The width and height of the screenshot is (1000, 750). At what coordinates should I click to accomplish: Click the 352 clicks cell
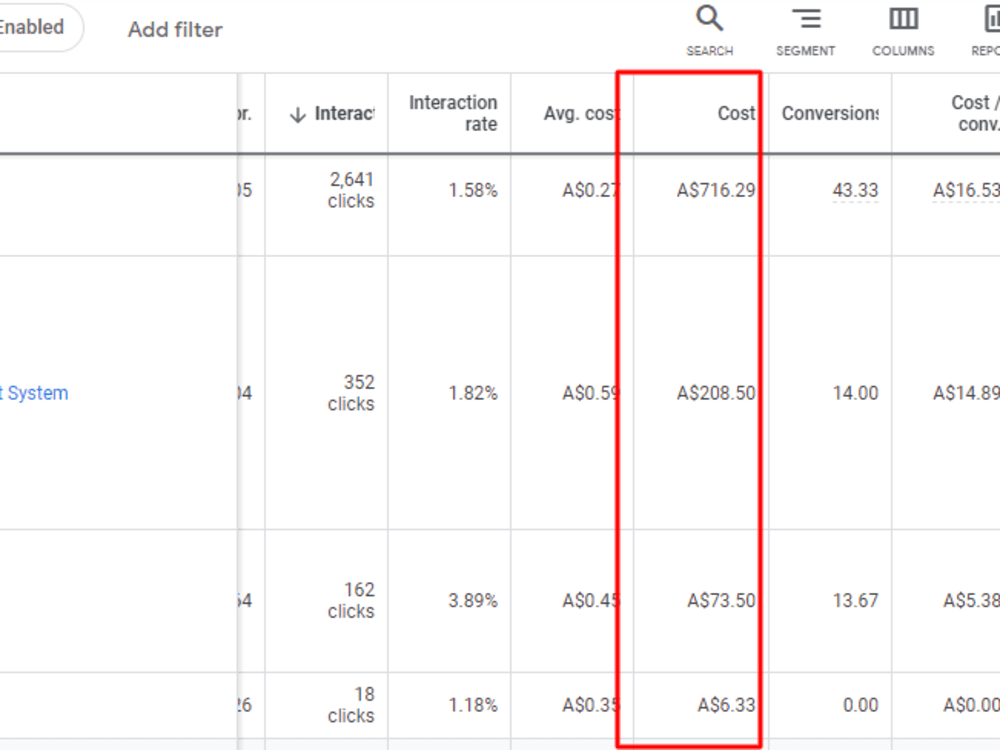click(351, 393)
